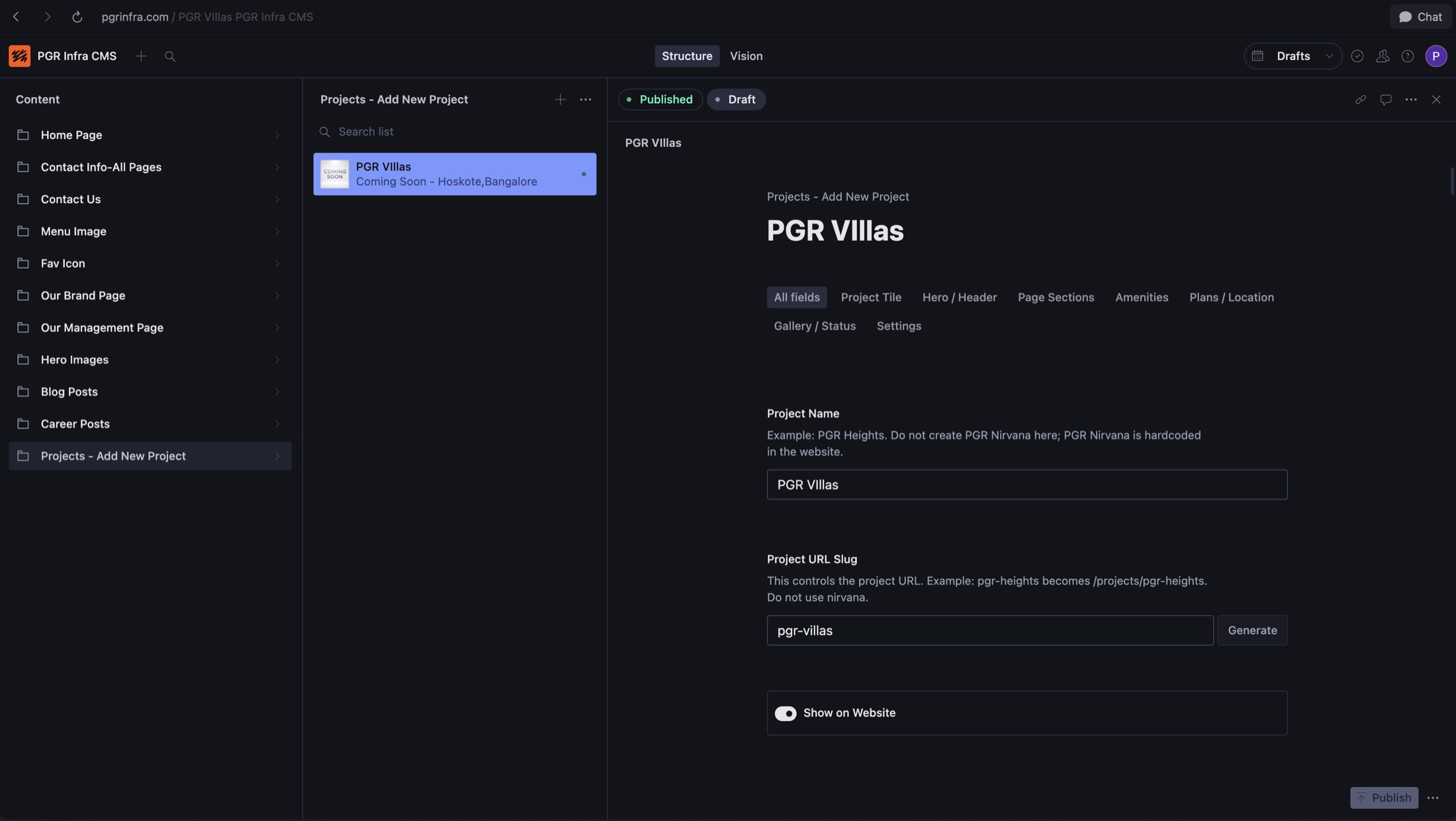Click the Project Name input field

1026,484
